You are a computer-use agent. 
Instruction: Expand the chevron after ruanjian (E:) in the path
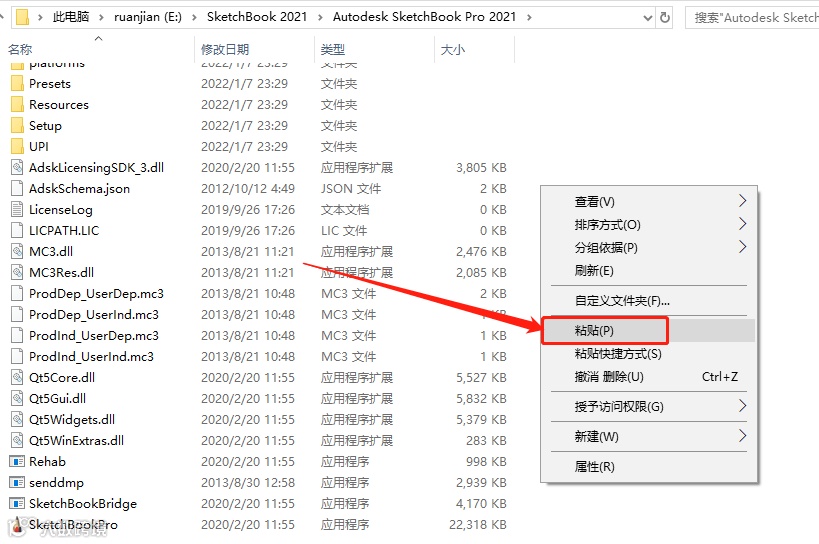click(x=194, y=17)
